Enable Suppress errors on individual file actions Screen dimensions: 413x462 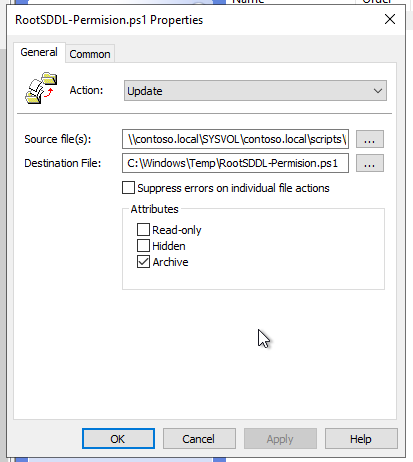(x=128, y=188)
